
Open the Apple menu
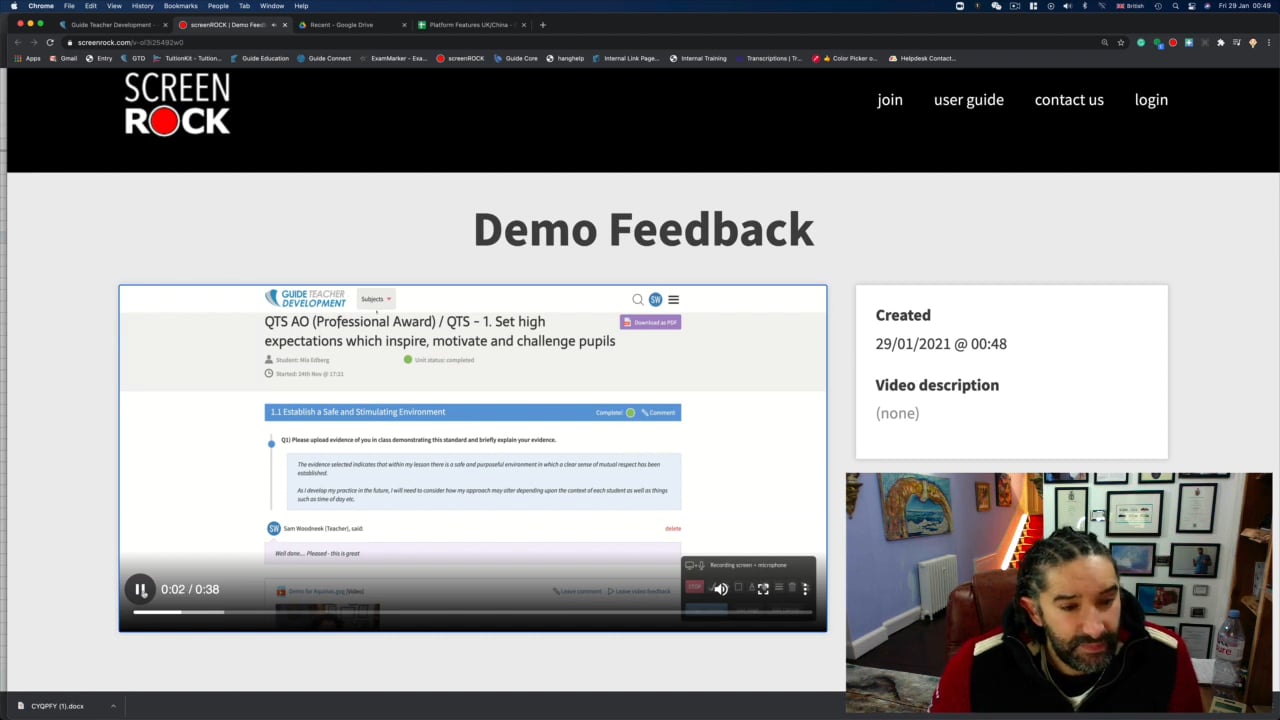point(14,6)
